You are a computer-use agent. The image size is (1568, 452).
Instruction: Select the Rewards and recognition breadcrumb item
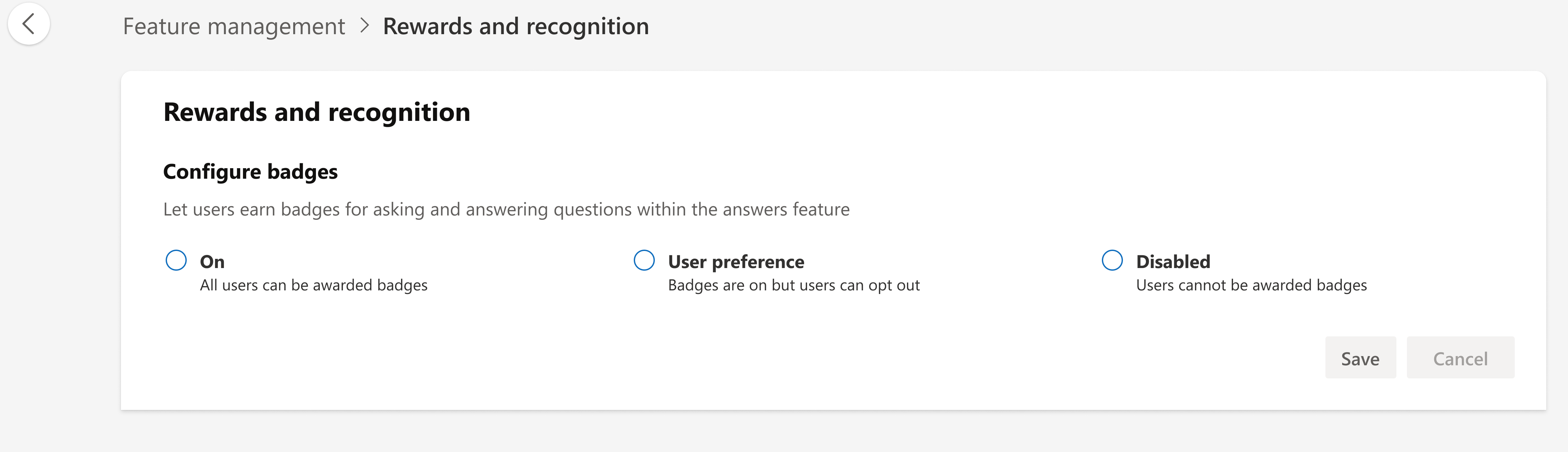click(515, 26)
